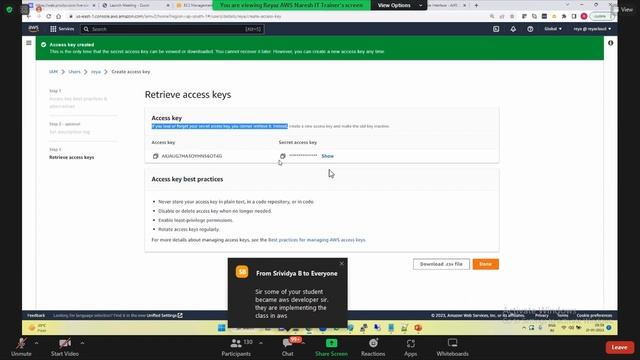Click the browser Update button

pos(601,16)
